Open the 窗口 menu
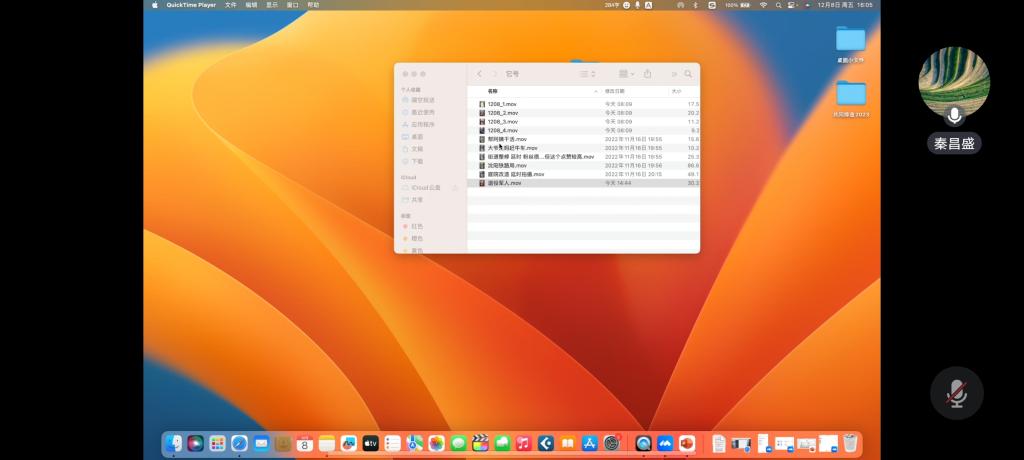 (293, 5)
